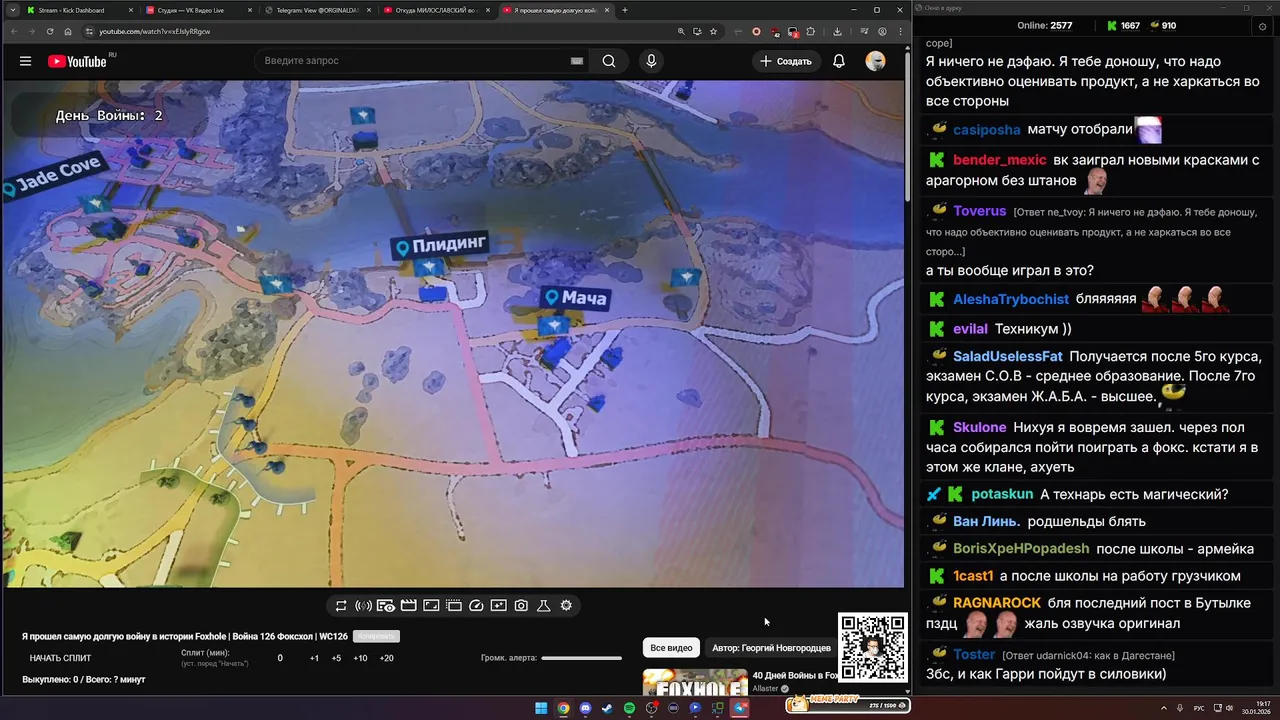Add +5 minutes to the split

click(336, 658)
